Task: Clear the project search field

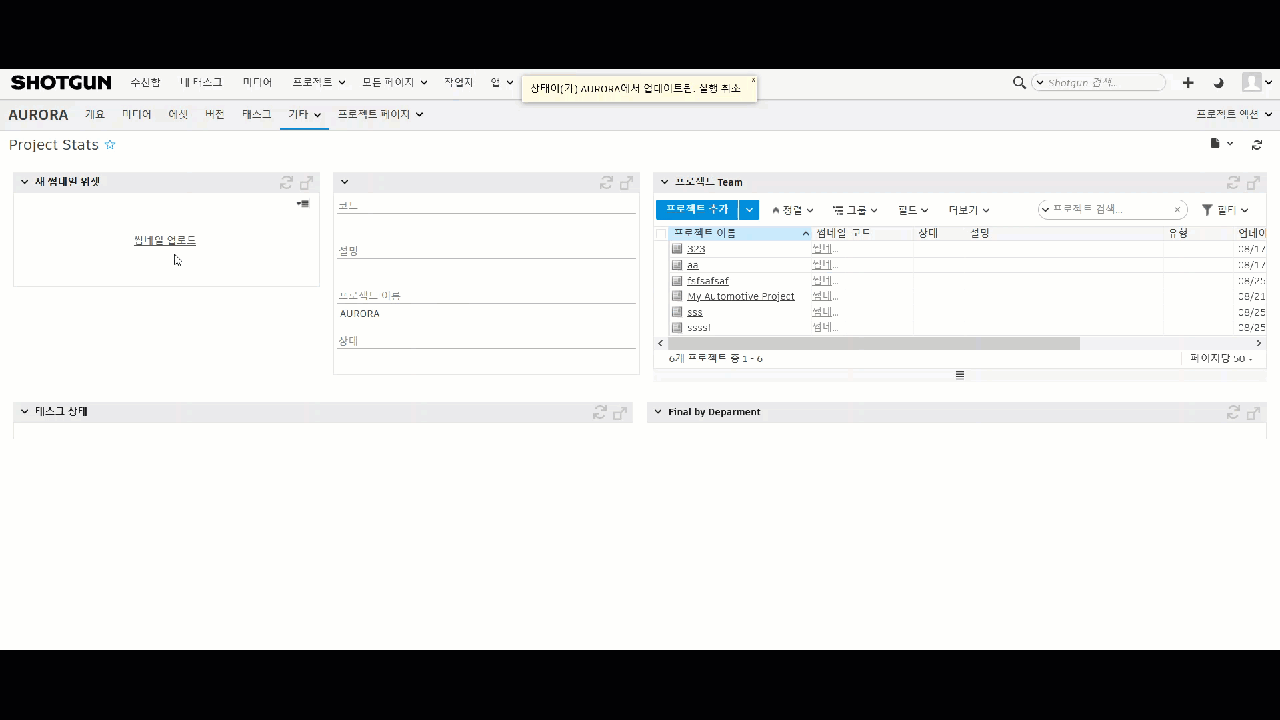Action: tap(1178, 210)
